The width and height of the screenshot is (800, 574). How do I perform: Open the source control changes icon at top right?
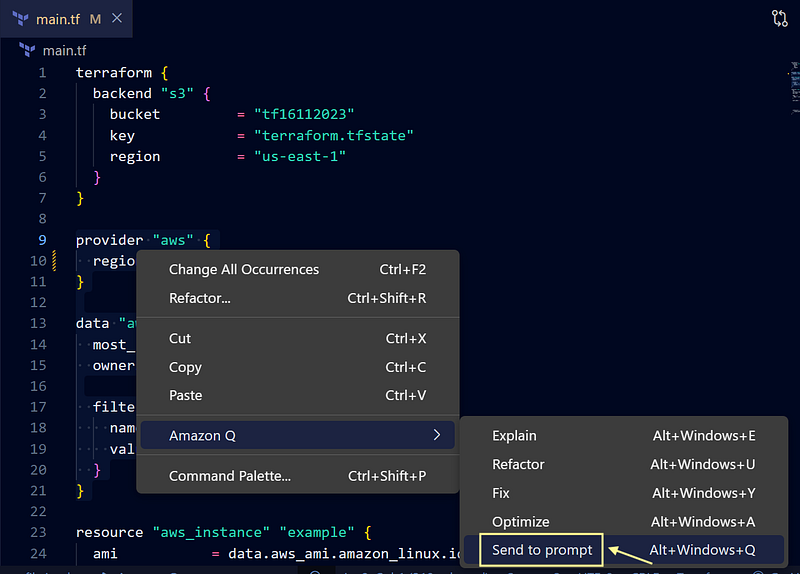click(780, 18)
